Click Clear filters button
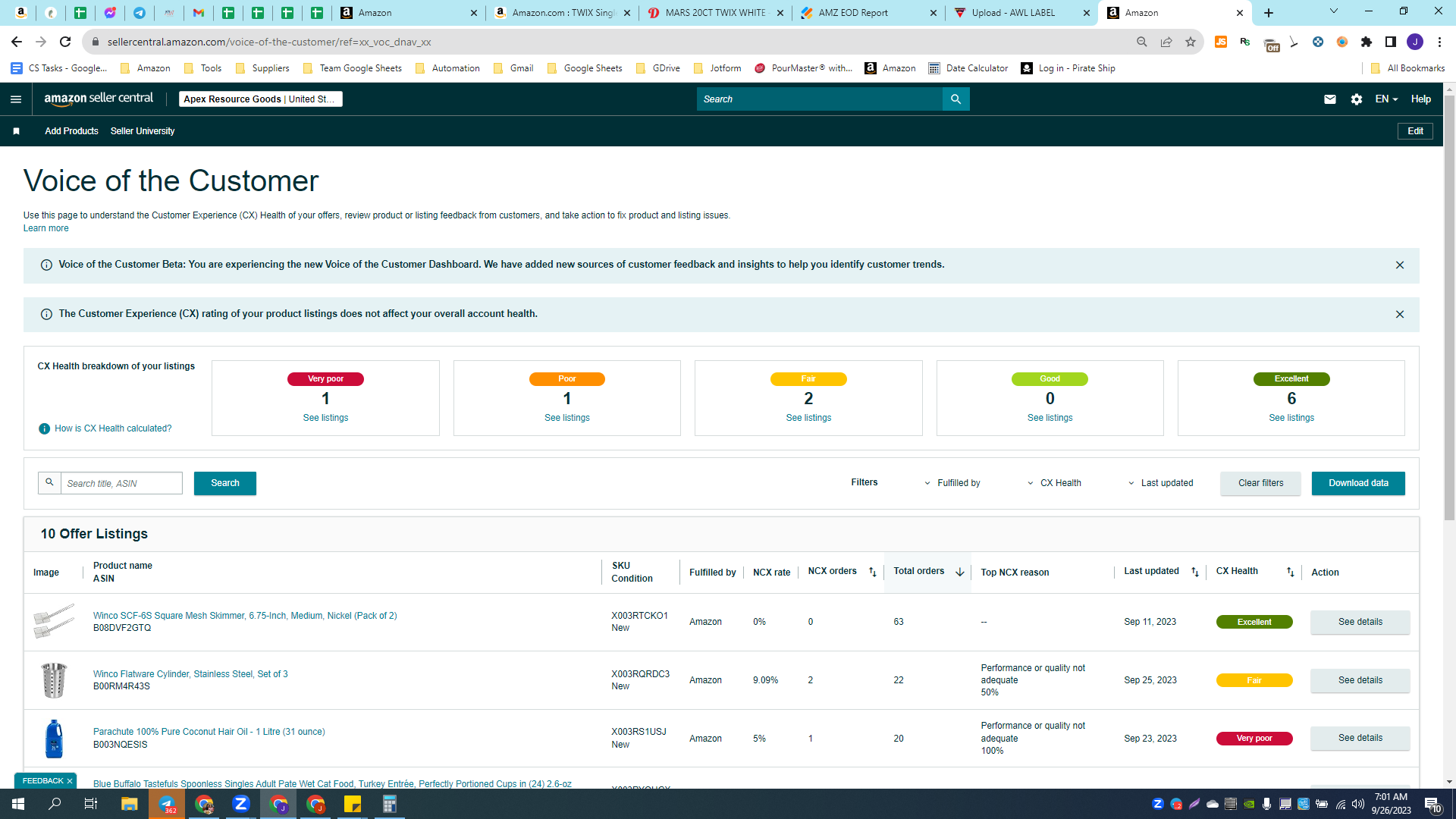Screen dimensions: 1456x819 point(1260,484)
